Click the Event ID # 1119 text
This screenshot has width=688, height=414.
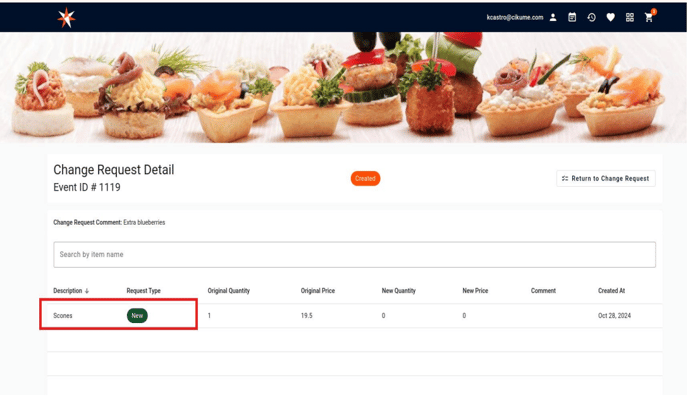[87, 187]
